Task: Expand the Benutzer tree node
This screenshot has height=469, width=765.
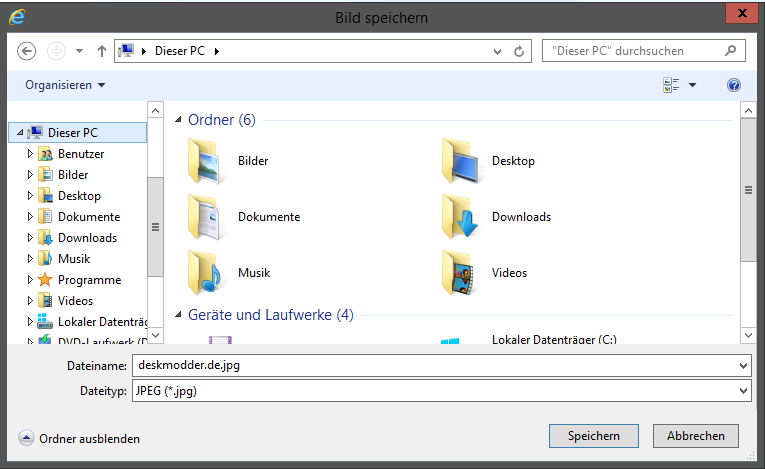Action: (x=30, y=154)
